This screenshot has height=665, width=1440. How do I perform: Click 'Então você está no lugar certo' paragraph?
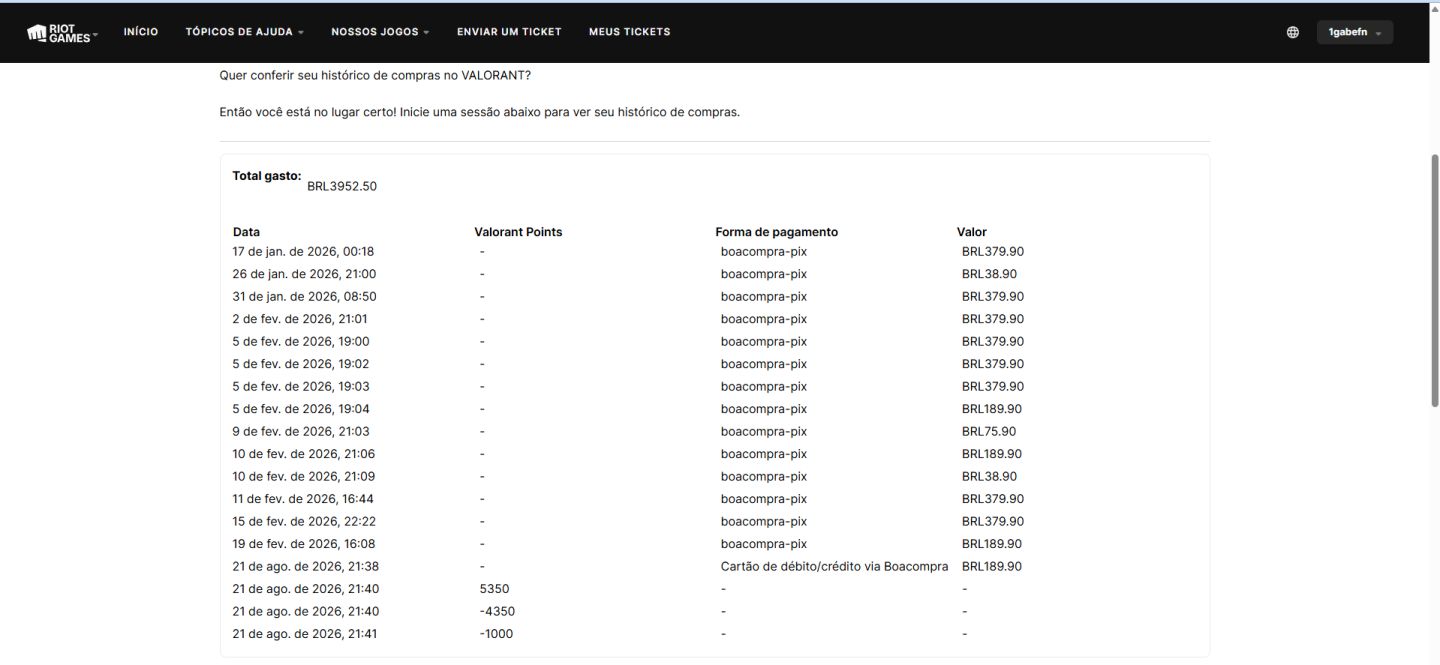[x=480, y=112]
